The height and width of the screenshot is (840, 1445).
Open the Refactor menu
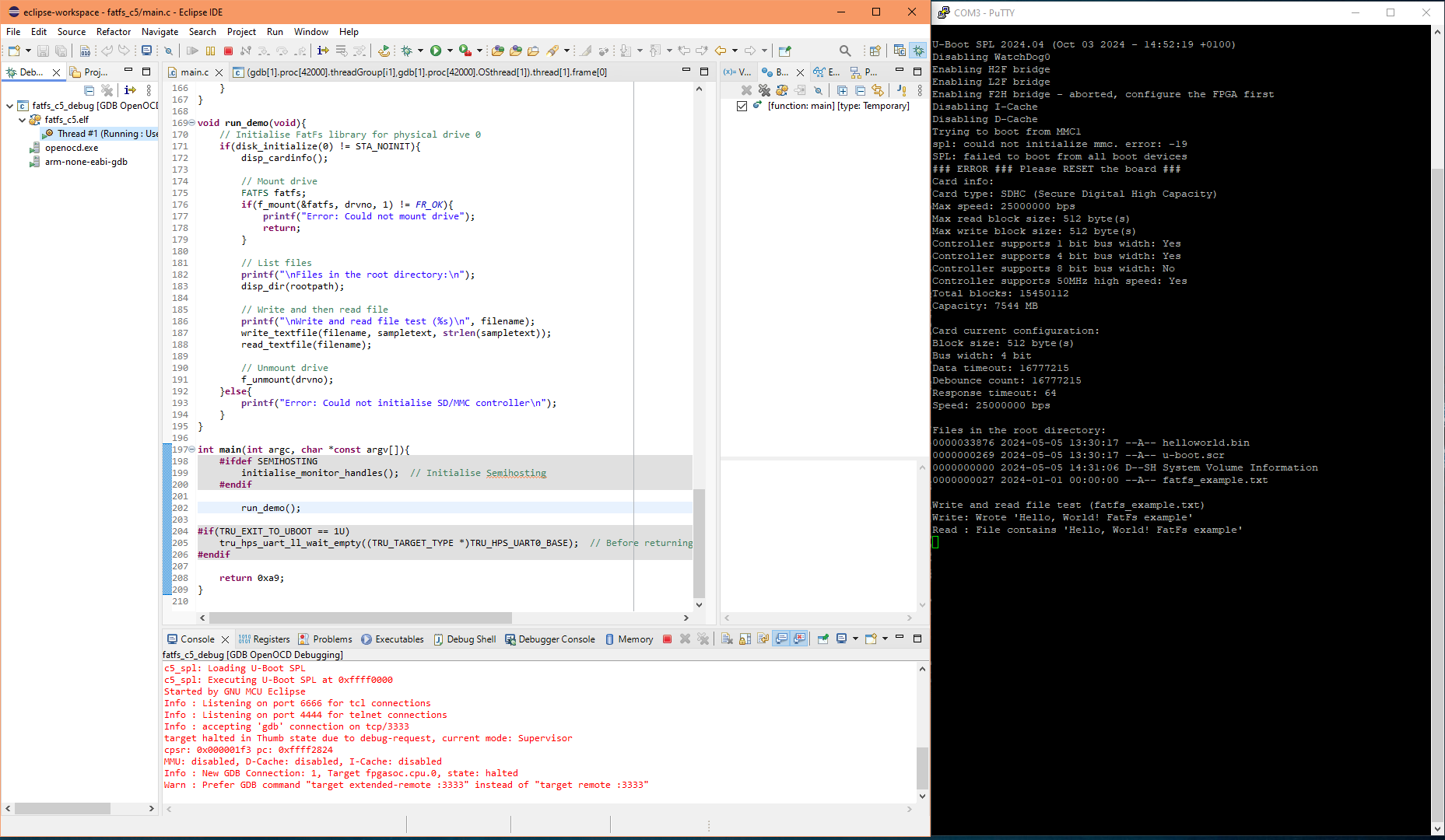(113, 32)
